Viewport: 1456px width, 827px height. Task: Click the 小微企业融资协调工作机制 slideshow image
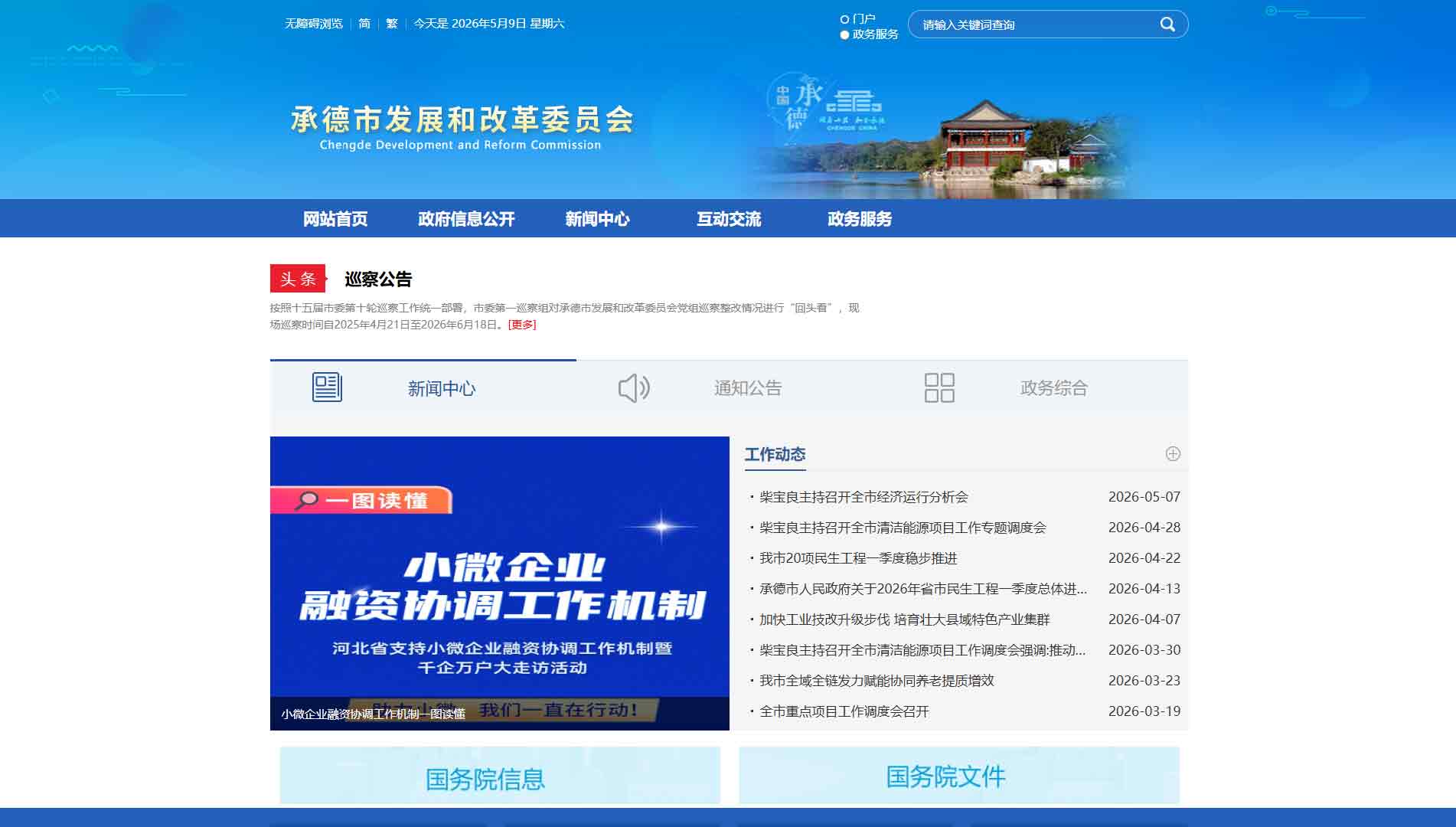(x=500, y=583)
